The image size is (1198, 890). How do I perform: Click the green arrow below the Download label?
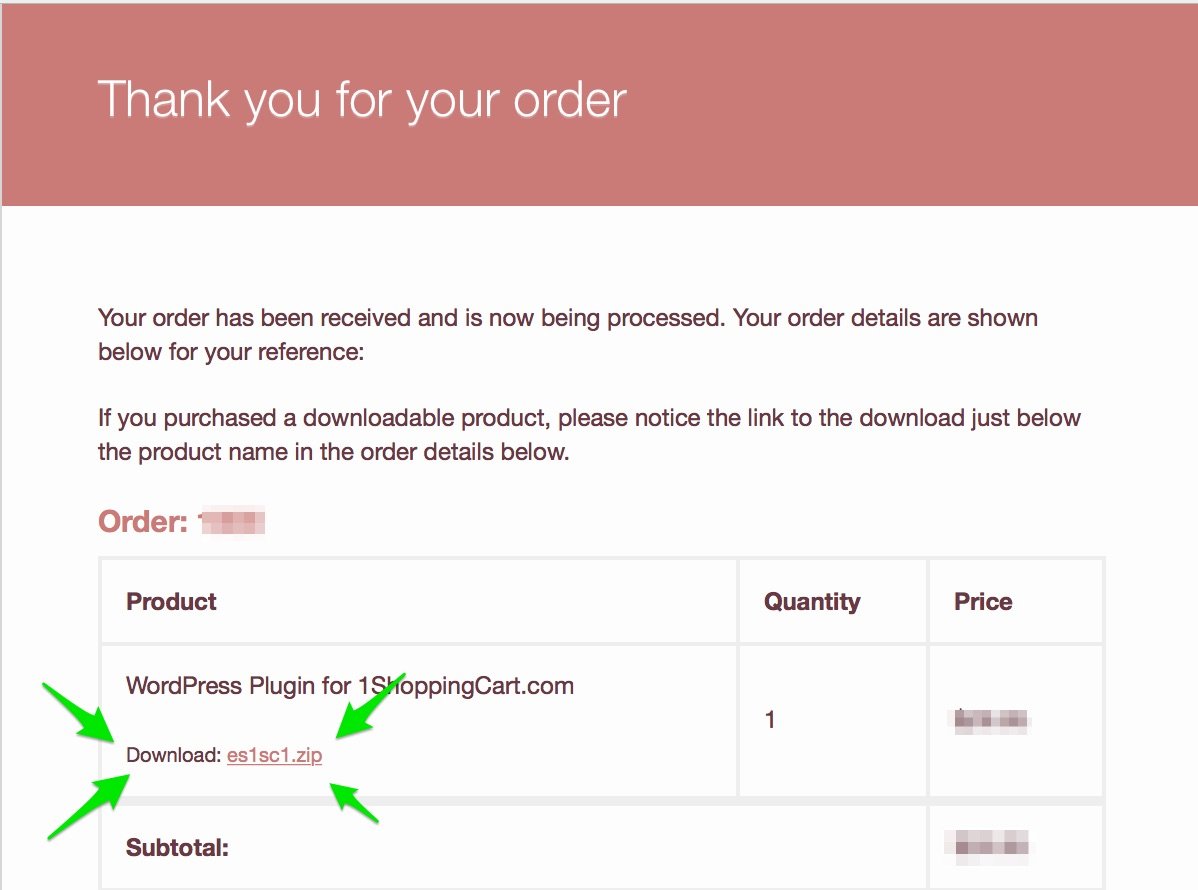pos(89,807)
